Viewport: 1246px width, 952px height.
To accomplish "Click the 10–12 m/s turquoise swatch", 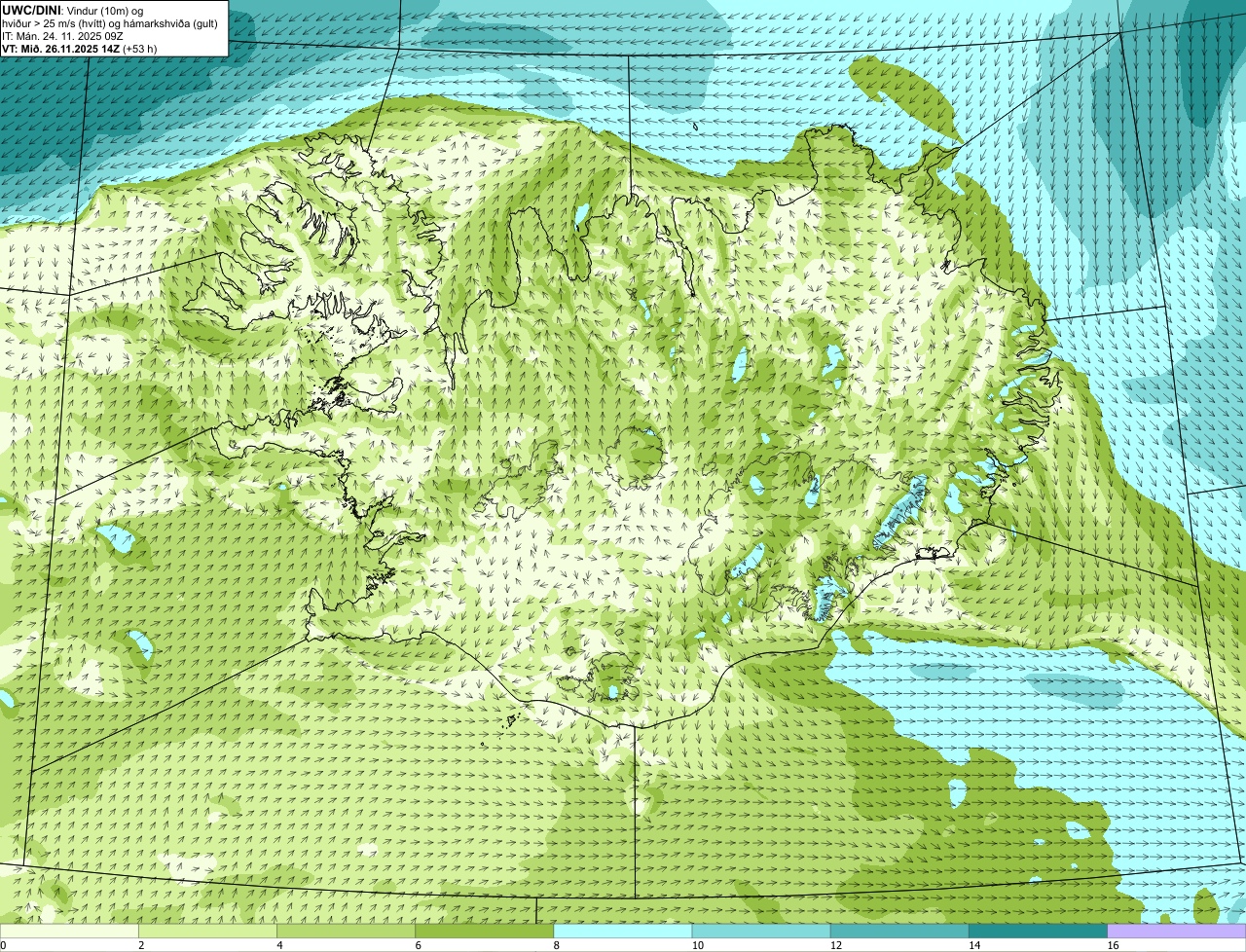I will pos(761,932).
